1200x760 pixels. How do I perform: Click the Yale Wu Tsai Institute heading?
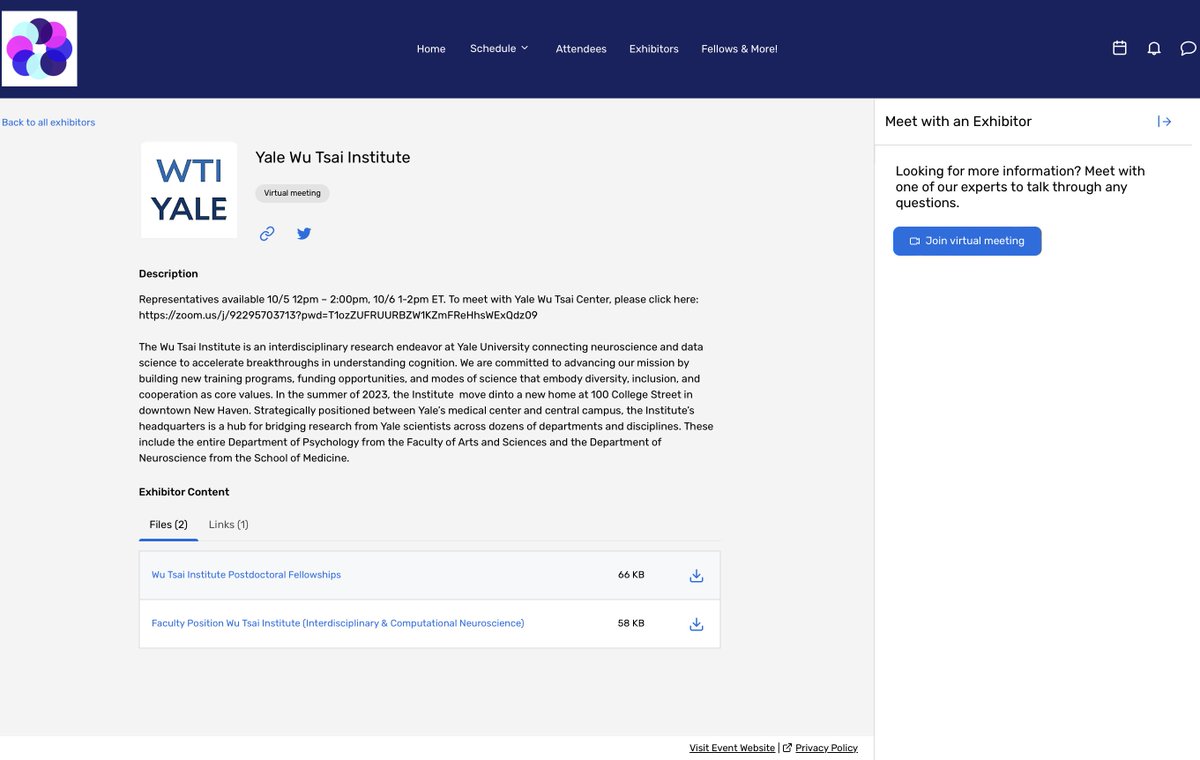[x=333, y=157]
